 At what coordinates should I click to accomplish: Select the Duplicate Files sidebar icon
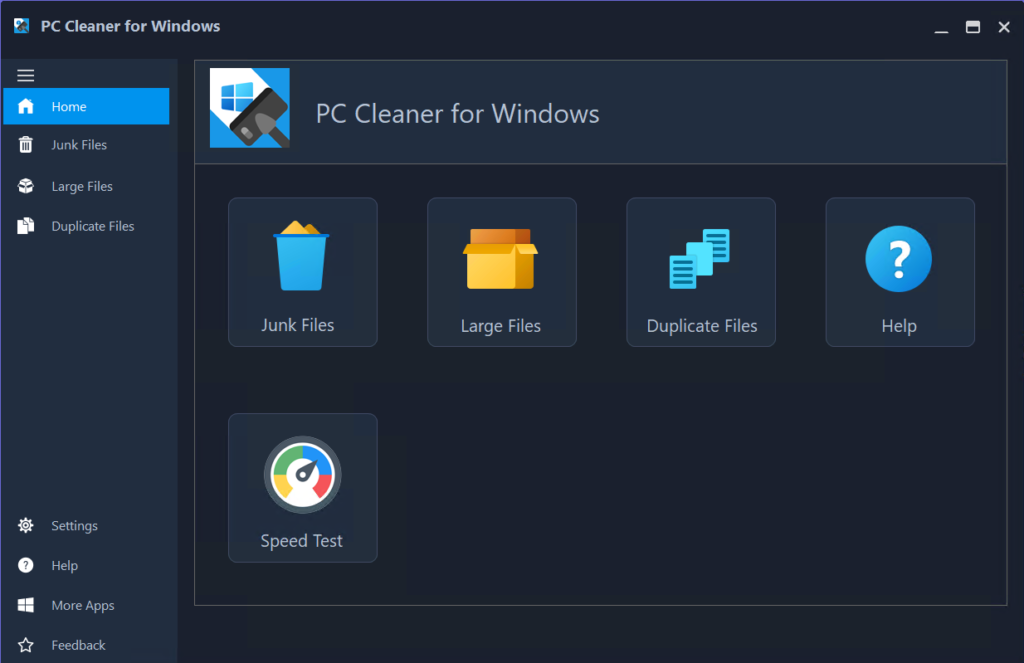tap(24, 225)
